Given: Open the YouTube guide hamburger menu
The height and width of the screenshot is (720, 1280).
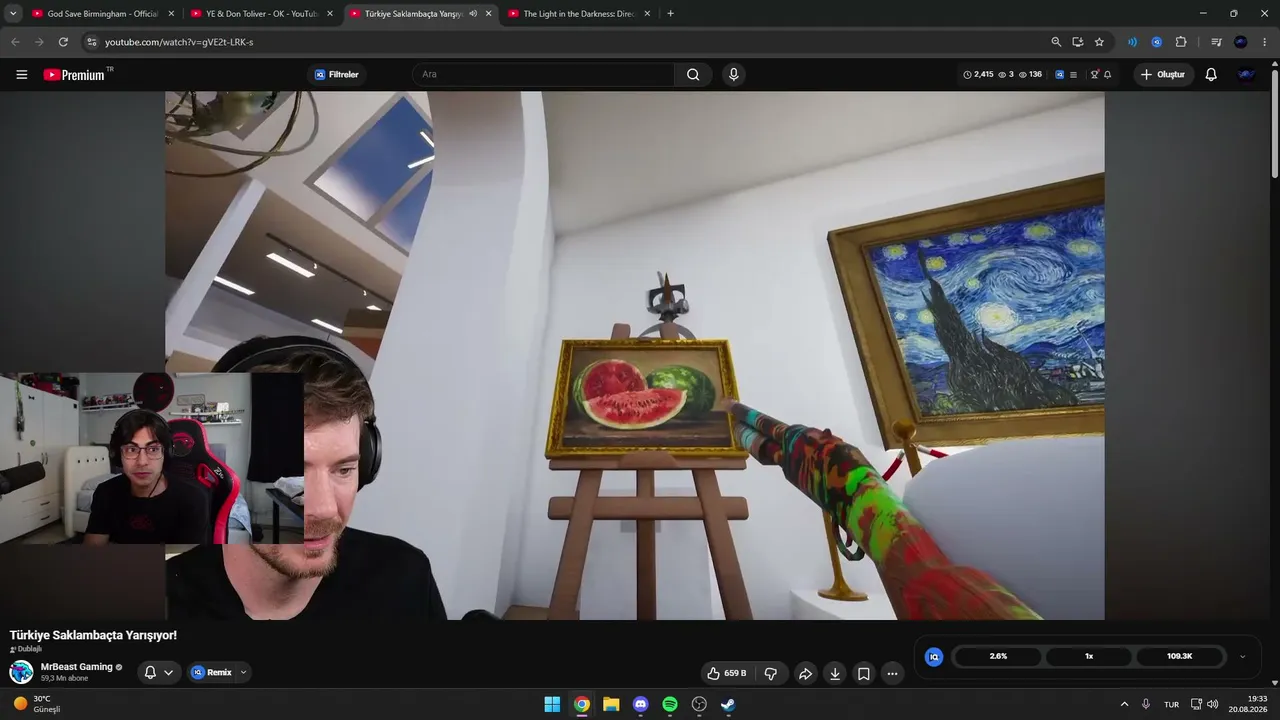Looking at the screenshot, I should click(22, 75).
